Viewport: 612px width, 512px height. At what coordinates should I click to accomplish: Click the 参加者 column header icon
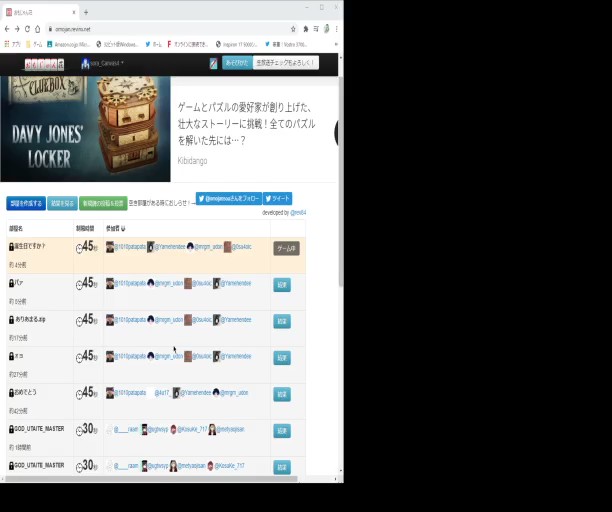[123, 229]
